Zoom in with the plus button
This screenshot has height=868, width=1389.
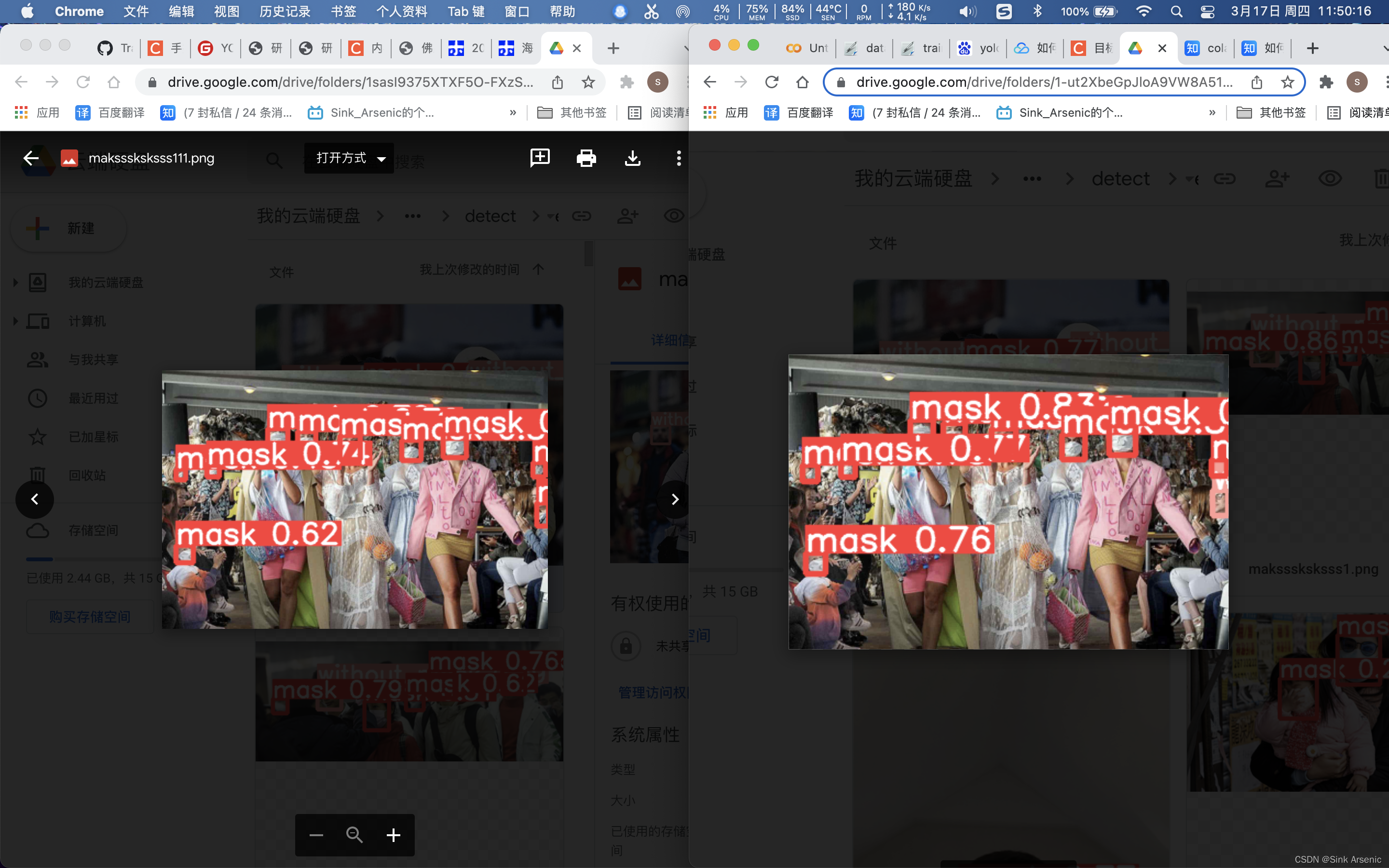(x=393, y=835)
